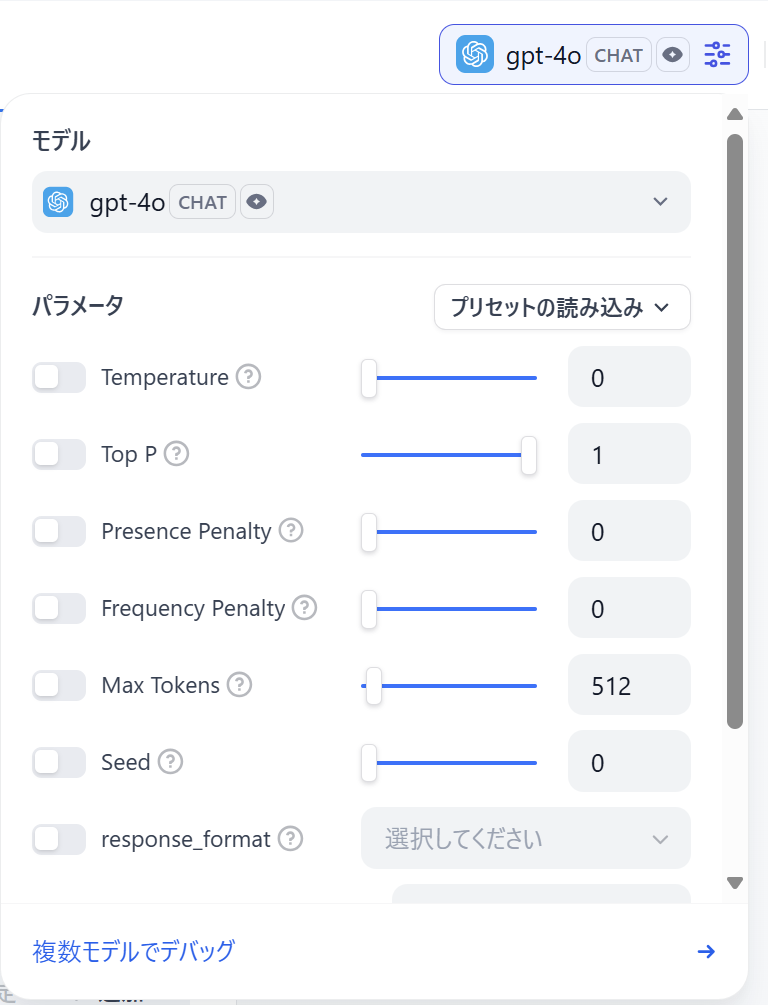The width and height of the screenshot is (768, 1005).
Task: Click arrow icon beside 複数モデルでデバッグ
Action: click(706, 951)
